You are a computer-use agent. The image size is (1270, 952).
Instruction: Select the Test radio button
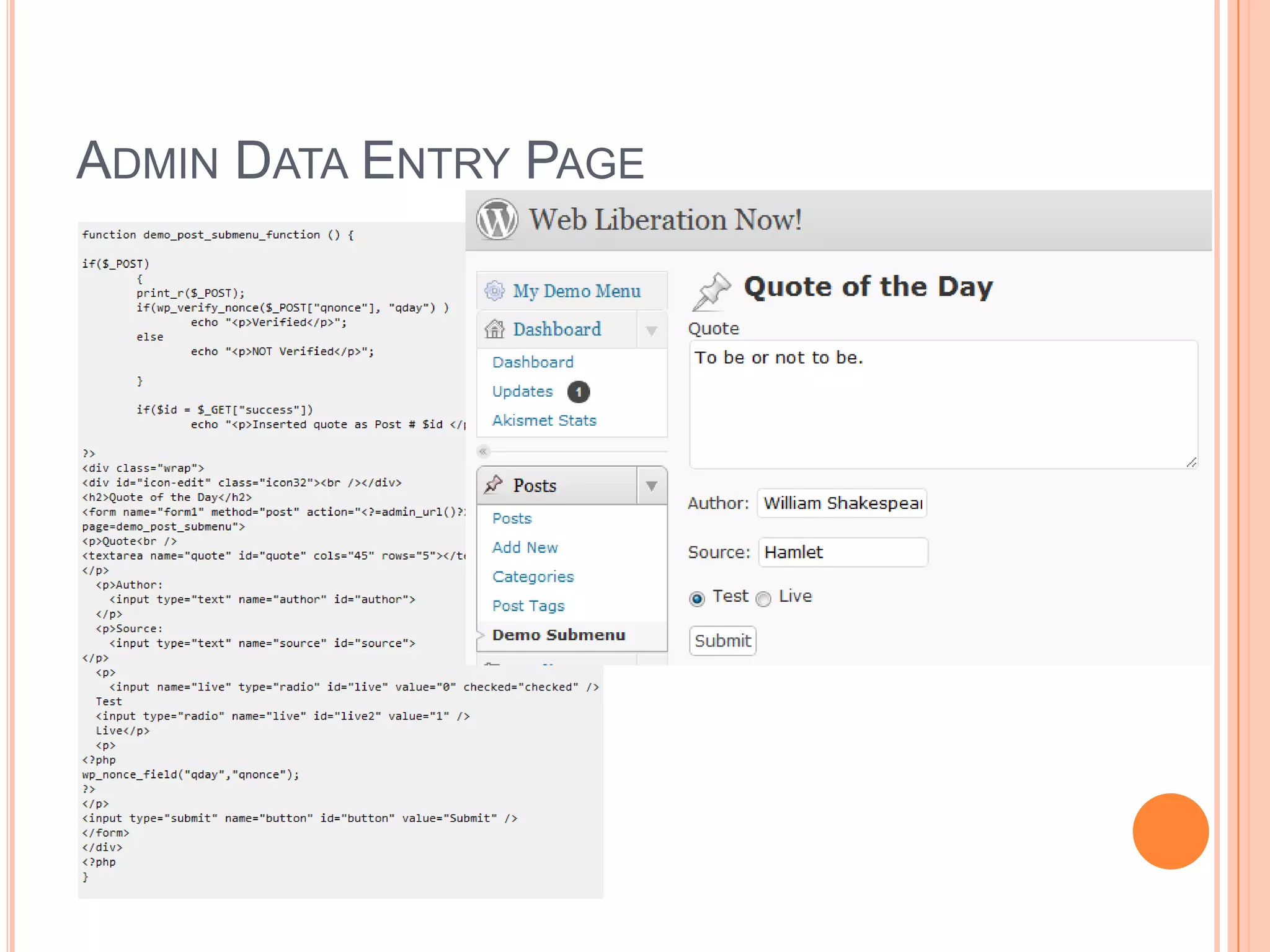click(697, 598)
